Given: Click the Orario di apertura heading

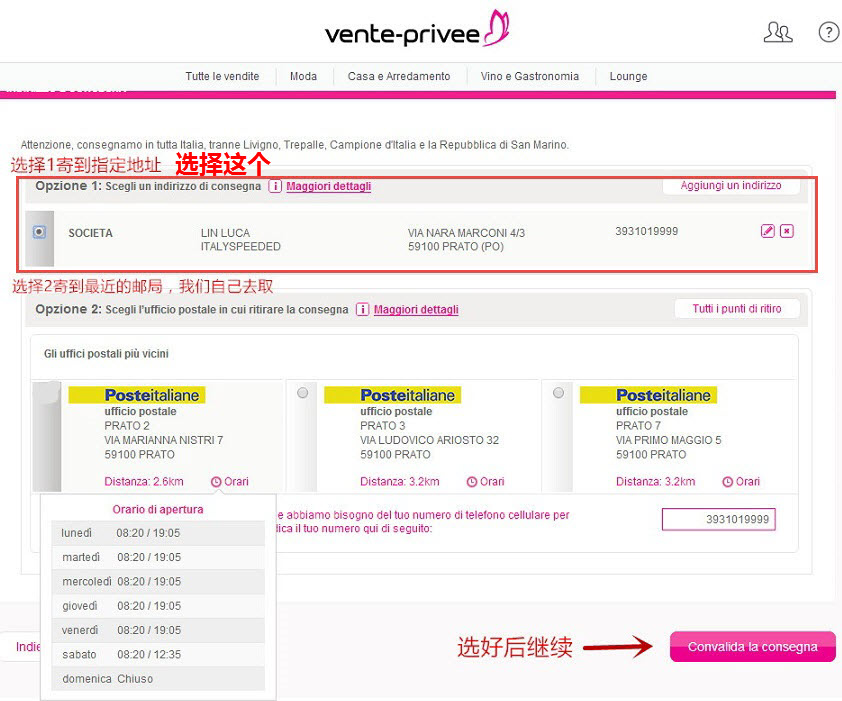Looking at the screenshot, I should 158,509.
